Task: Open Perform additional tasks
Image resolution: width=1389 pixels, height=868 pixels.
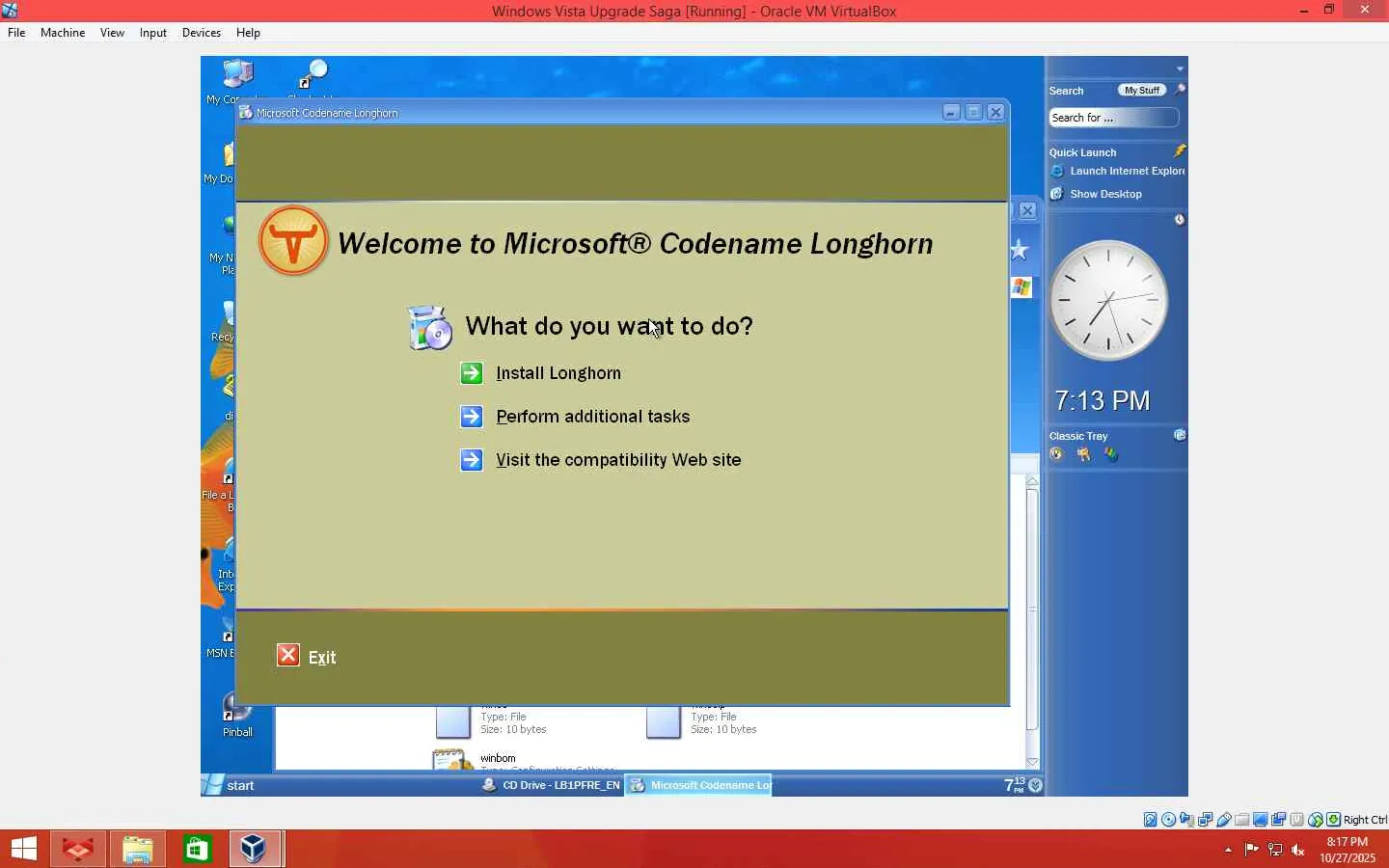Action: tap(593, 417)
